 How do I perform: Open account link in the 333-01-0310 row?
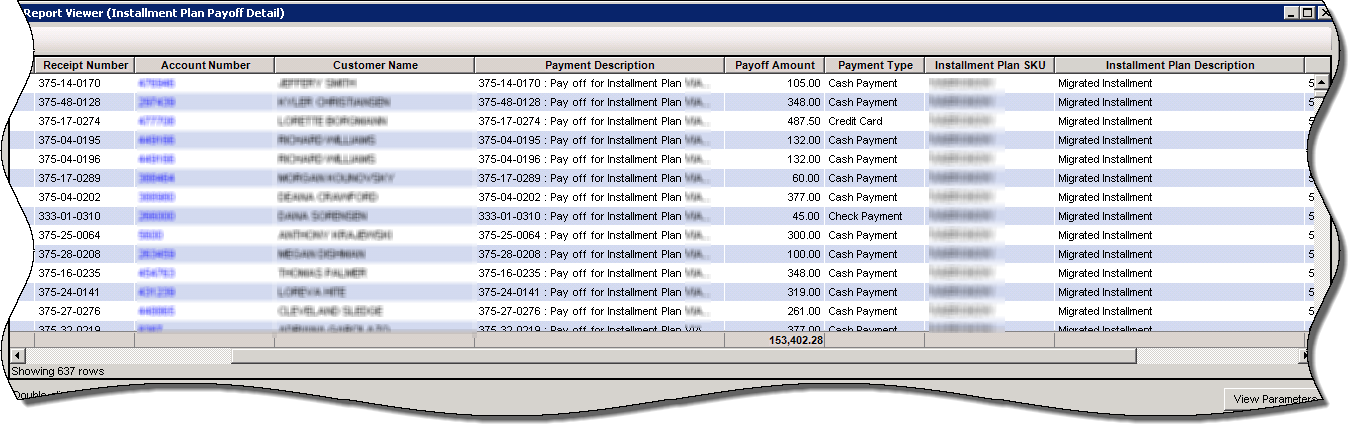coord(156,217)
